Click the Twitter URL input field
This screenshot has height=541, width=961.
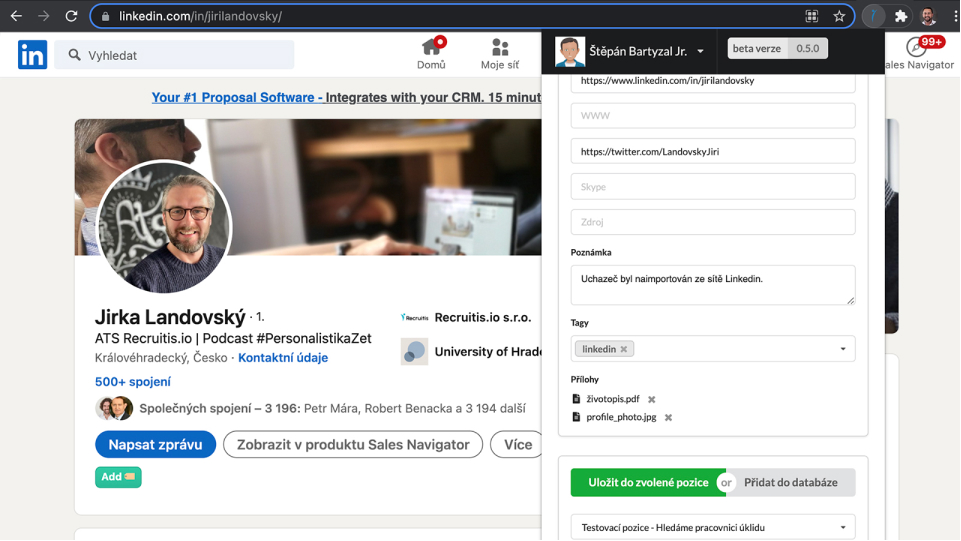click(x=713, y=151)
